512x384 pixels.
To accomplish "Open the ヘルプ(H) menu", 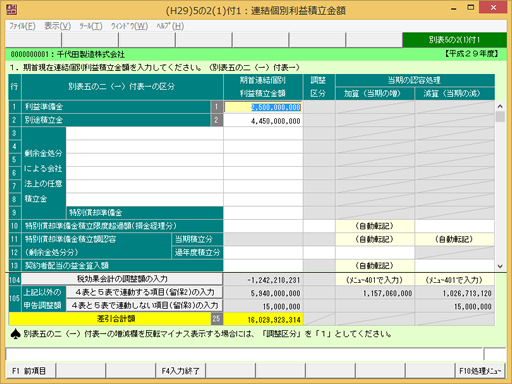I will (x=170, y=26).
